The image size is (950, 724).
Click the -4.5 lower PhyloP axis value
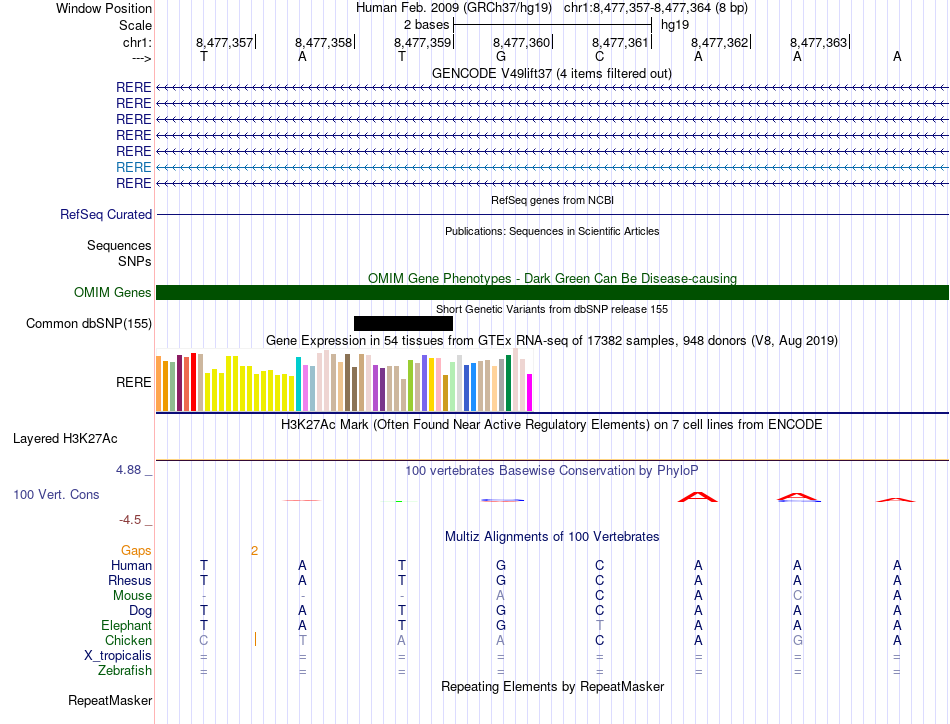click(130, 520)
